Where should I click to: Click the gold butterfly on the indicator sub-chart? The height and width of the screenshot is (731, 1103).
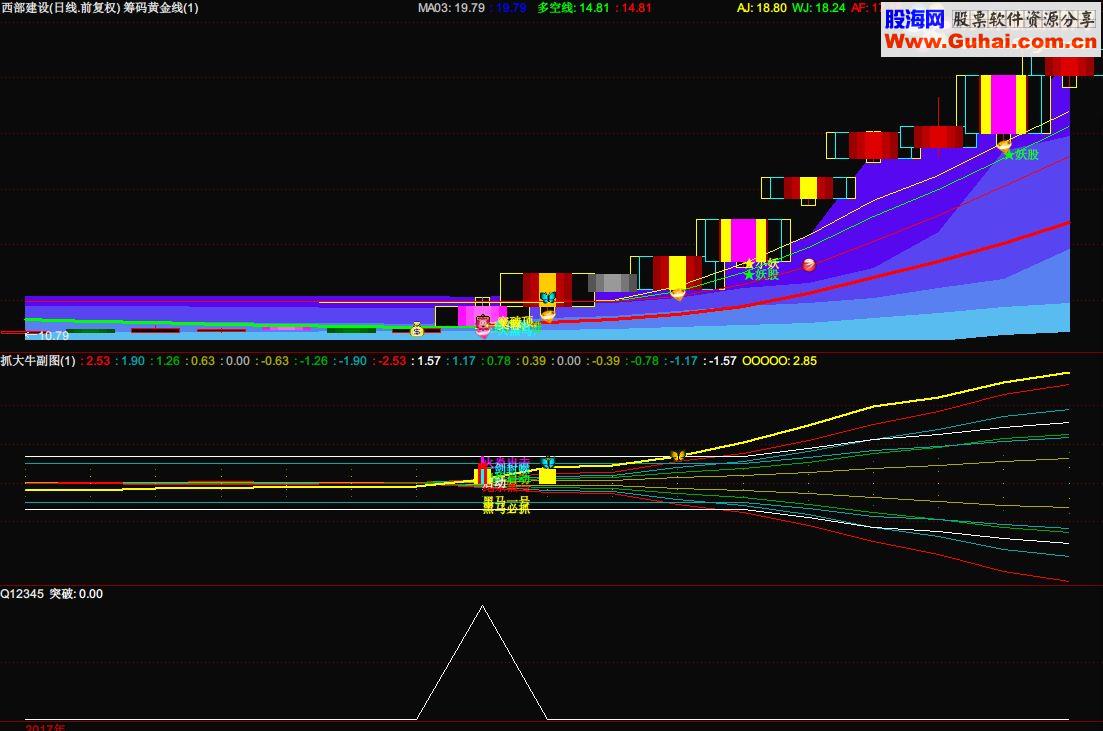click(677, 455)
